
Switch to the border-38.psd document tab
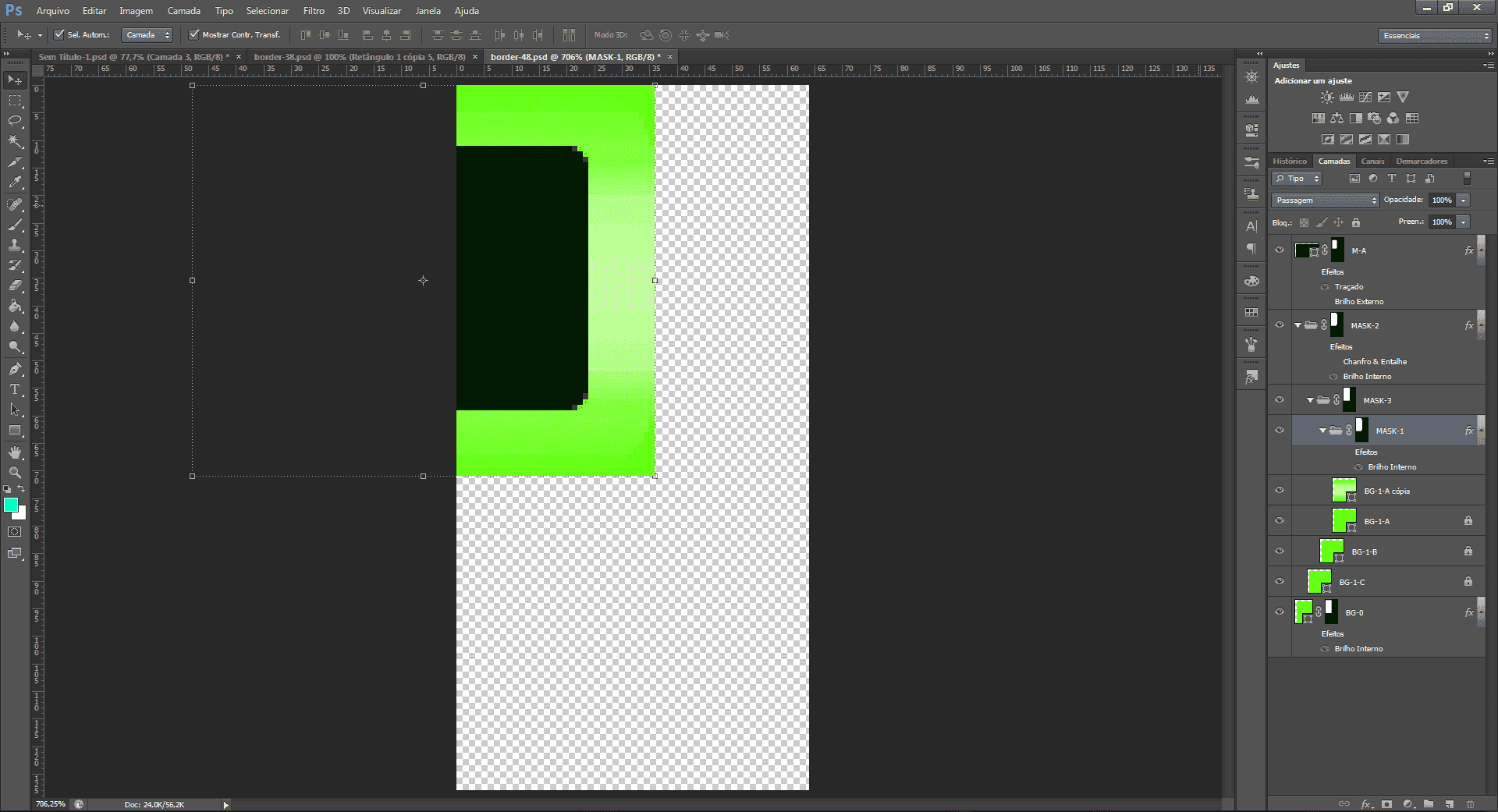[x=360, y=57]
